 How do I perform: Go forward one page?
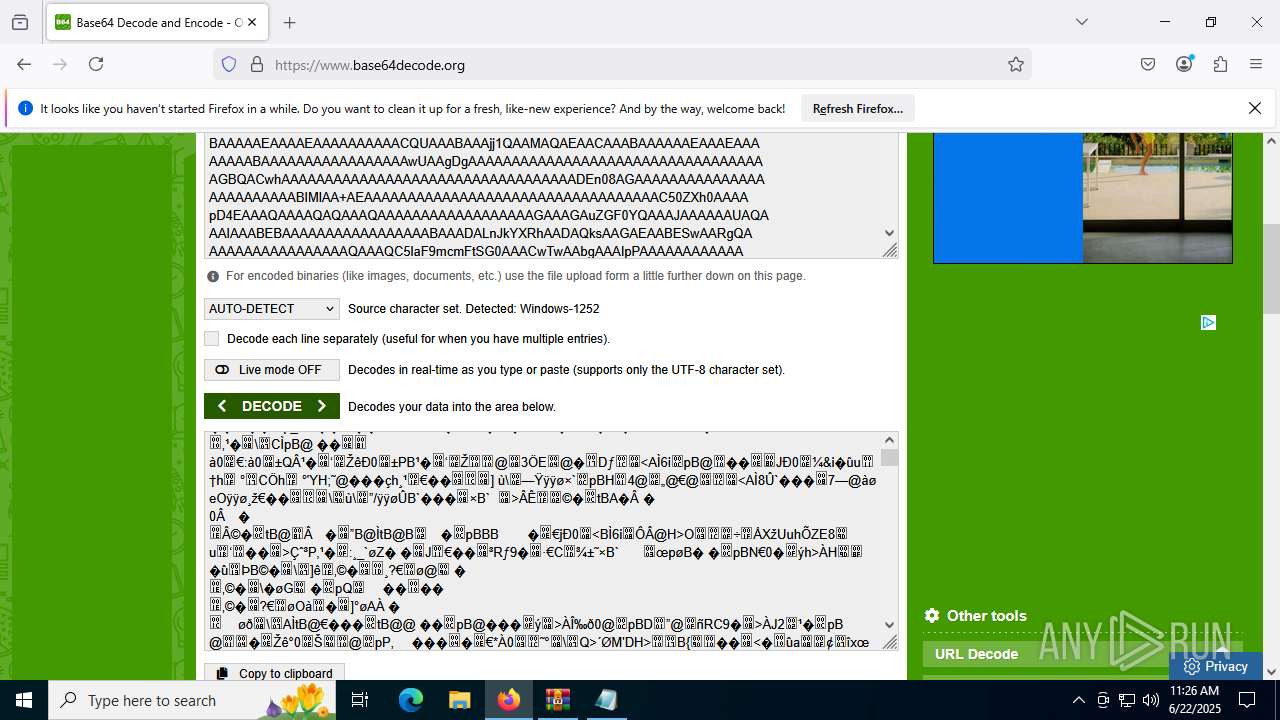[x=60, y=64]
